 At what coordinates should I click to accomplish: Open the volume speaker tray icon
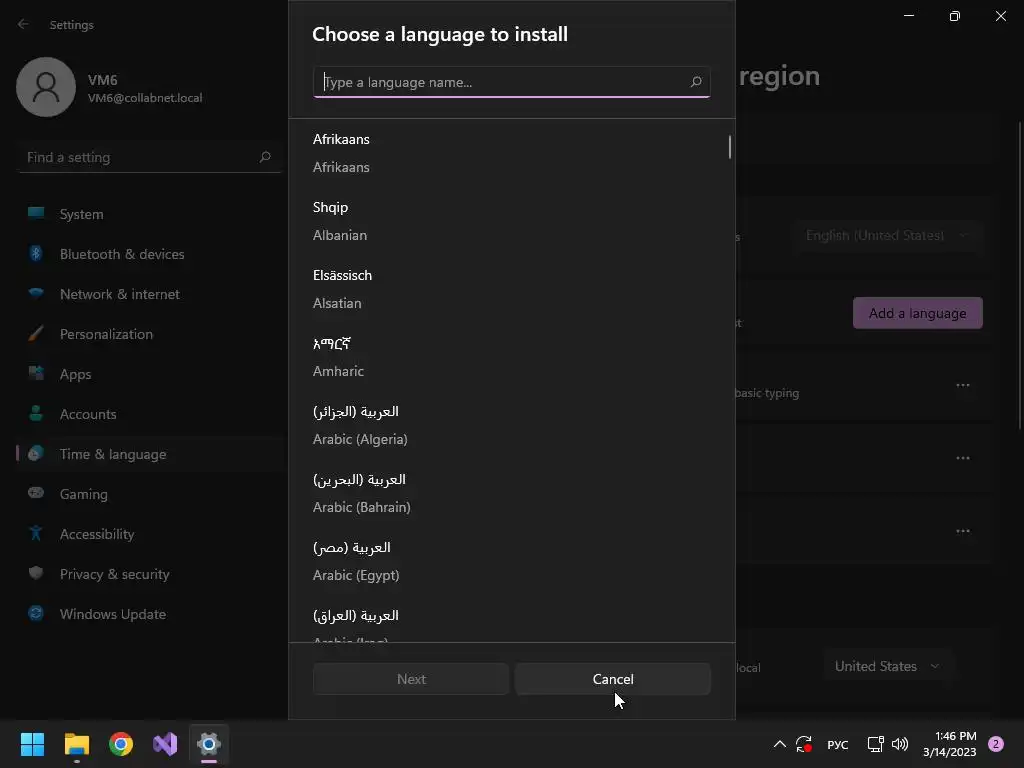900,744
